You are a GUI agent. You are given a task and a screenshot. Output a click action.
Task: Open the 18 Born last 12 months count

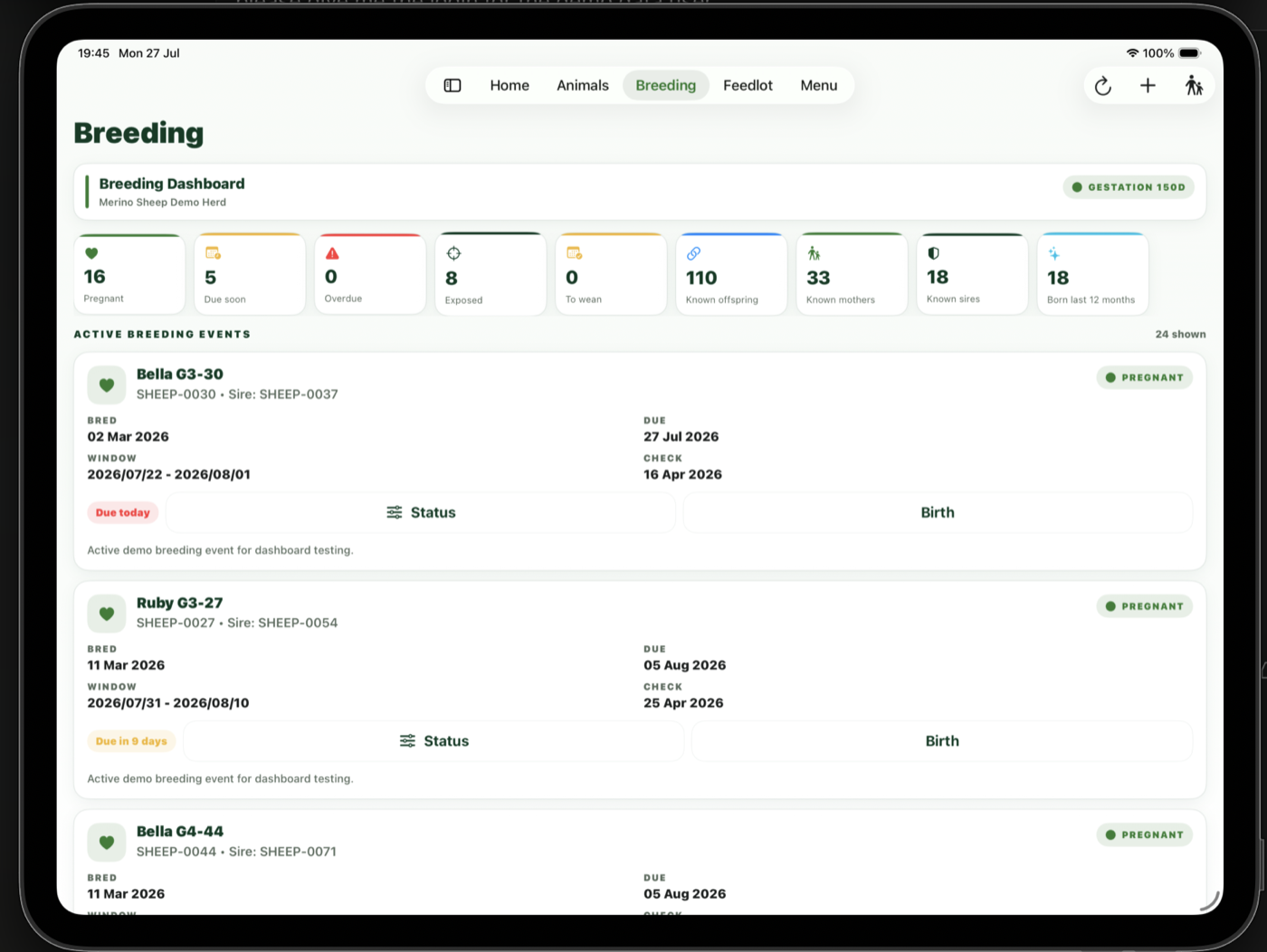click(x=1058, y=278)
